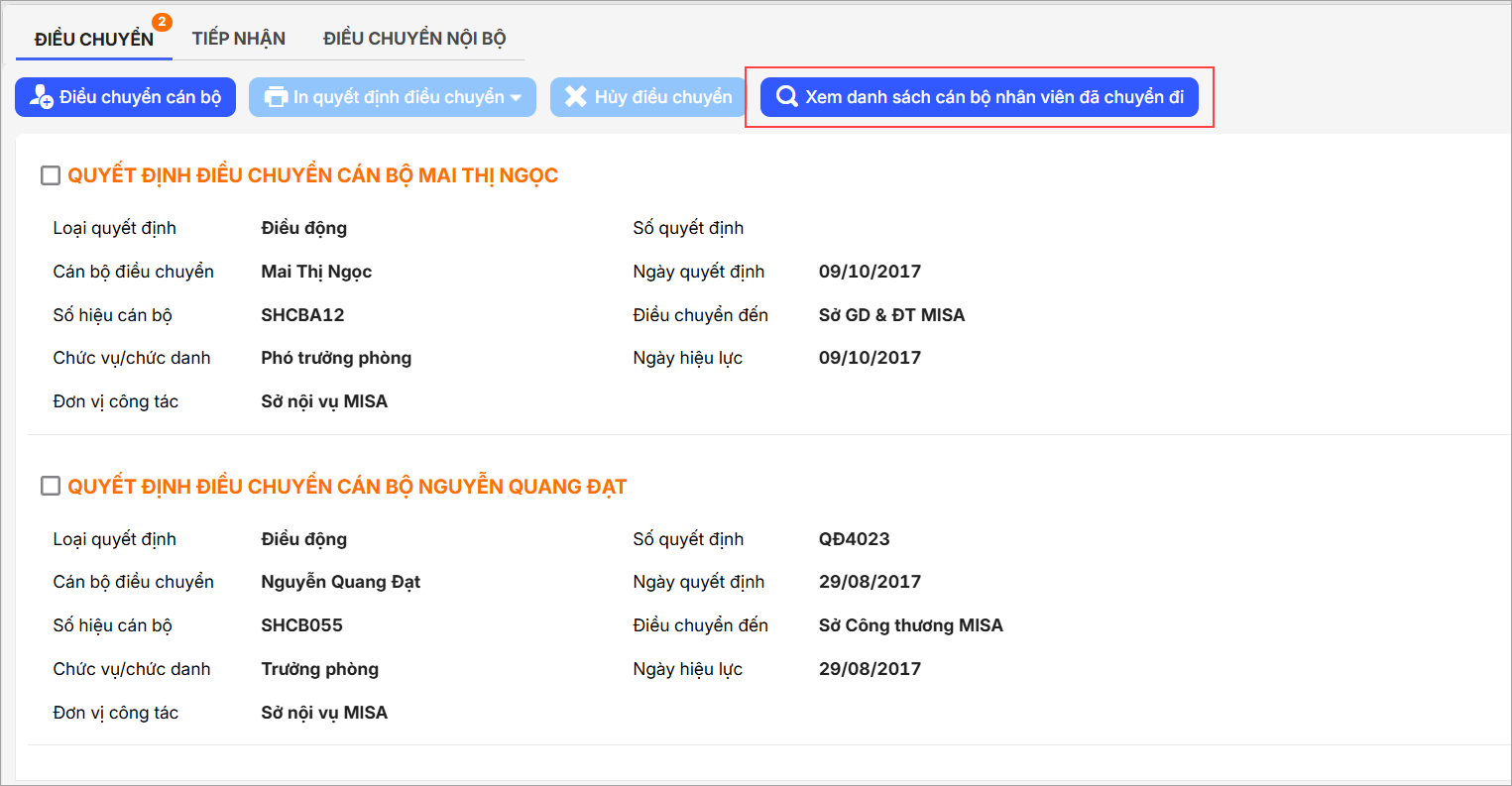This screenshot has width=1512, height=786.
Task: Click the X icon on Hủy điều chuyển
Action: click(x=575, y=96)
